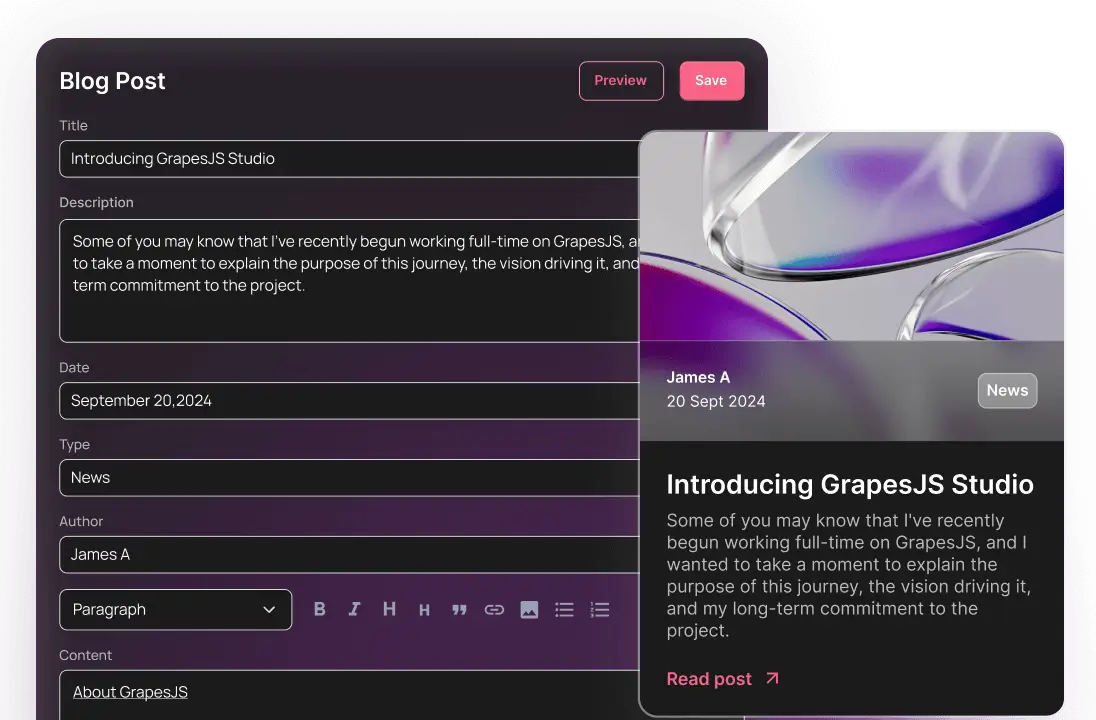Focus the Date field with September 20,2024
1096x720 pixels.
coord(349,401)
